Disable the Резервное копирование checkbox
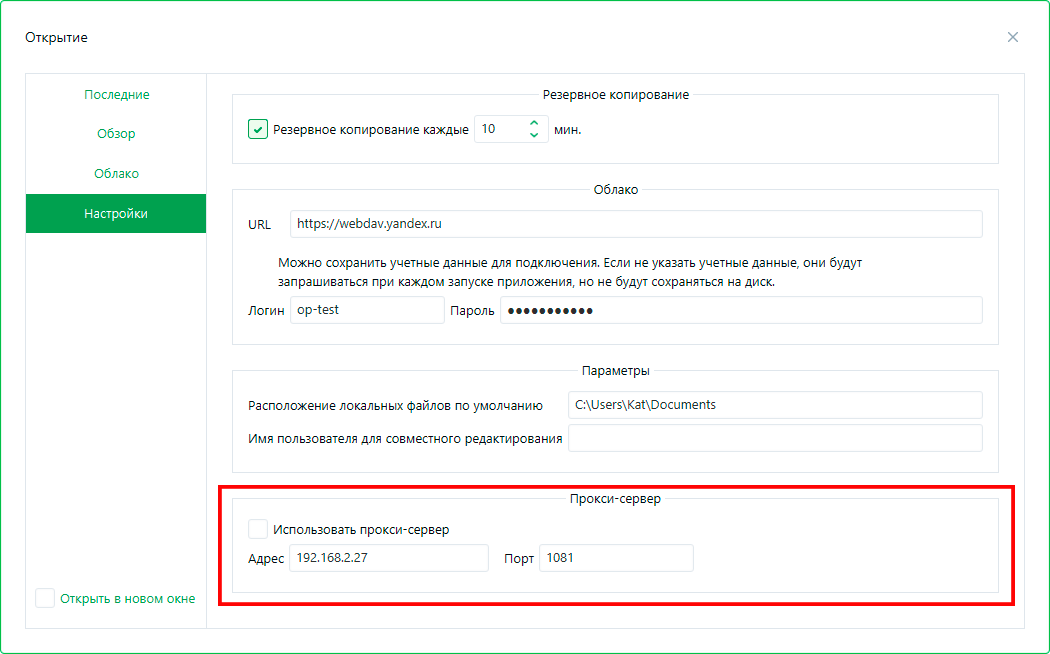1050x654 pixels. click(258, 129)
